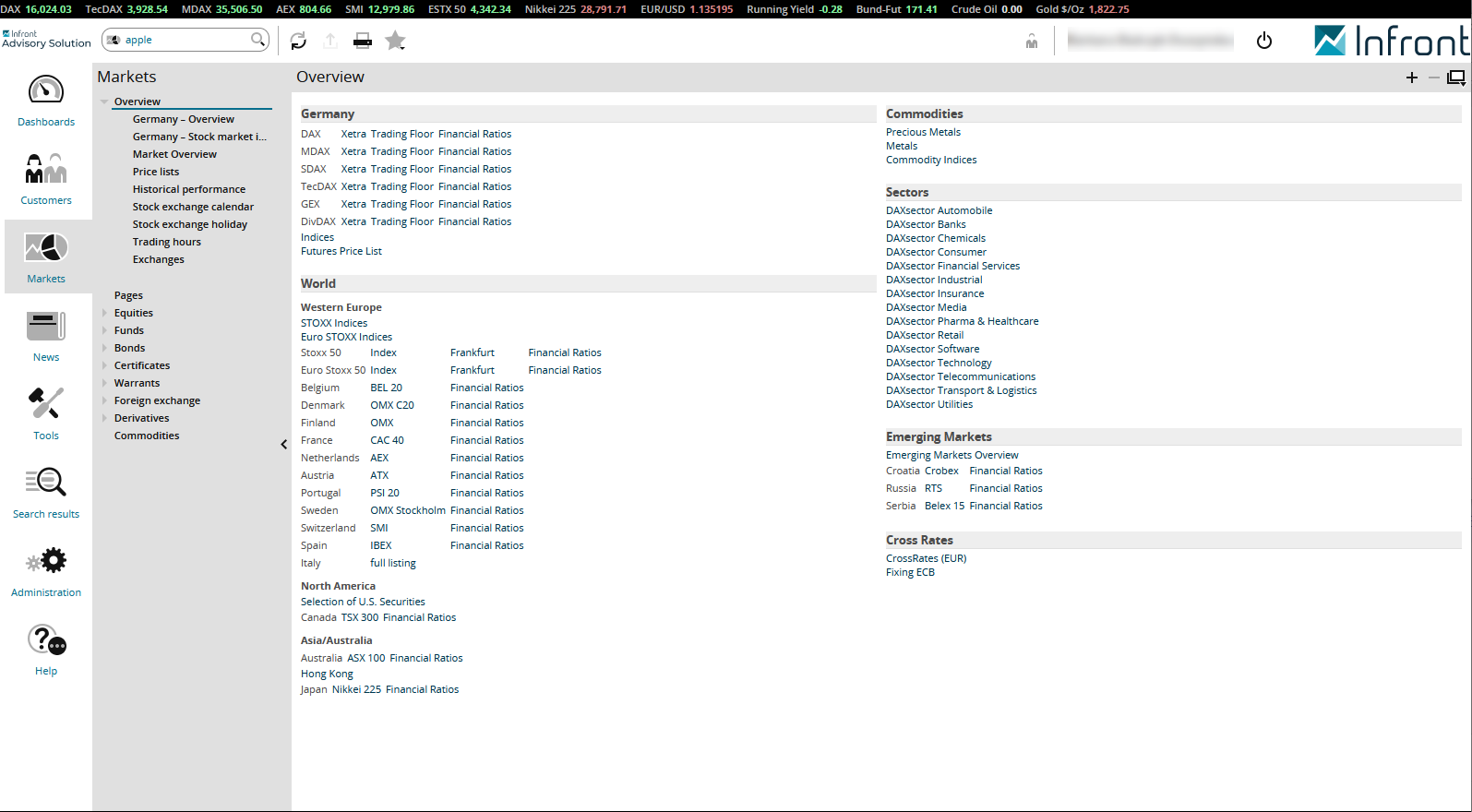Open the Precious Metals link

[923, 132]
